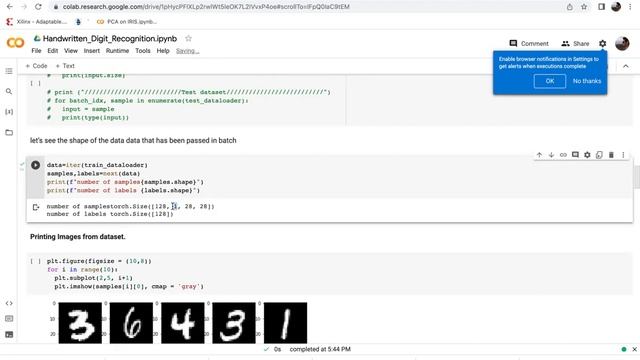Delete the selected cell with trash icon

[x=611, y=155]
